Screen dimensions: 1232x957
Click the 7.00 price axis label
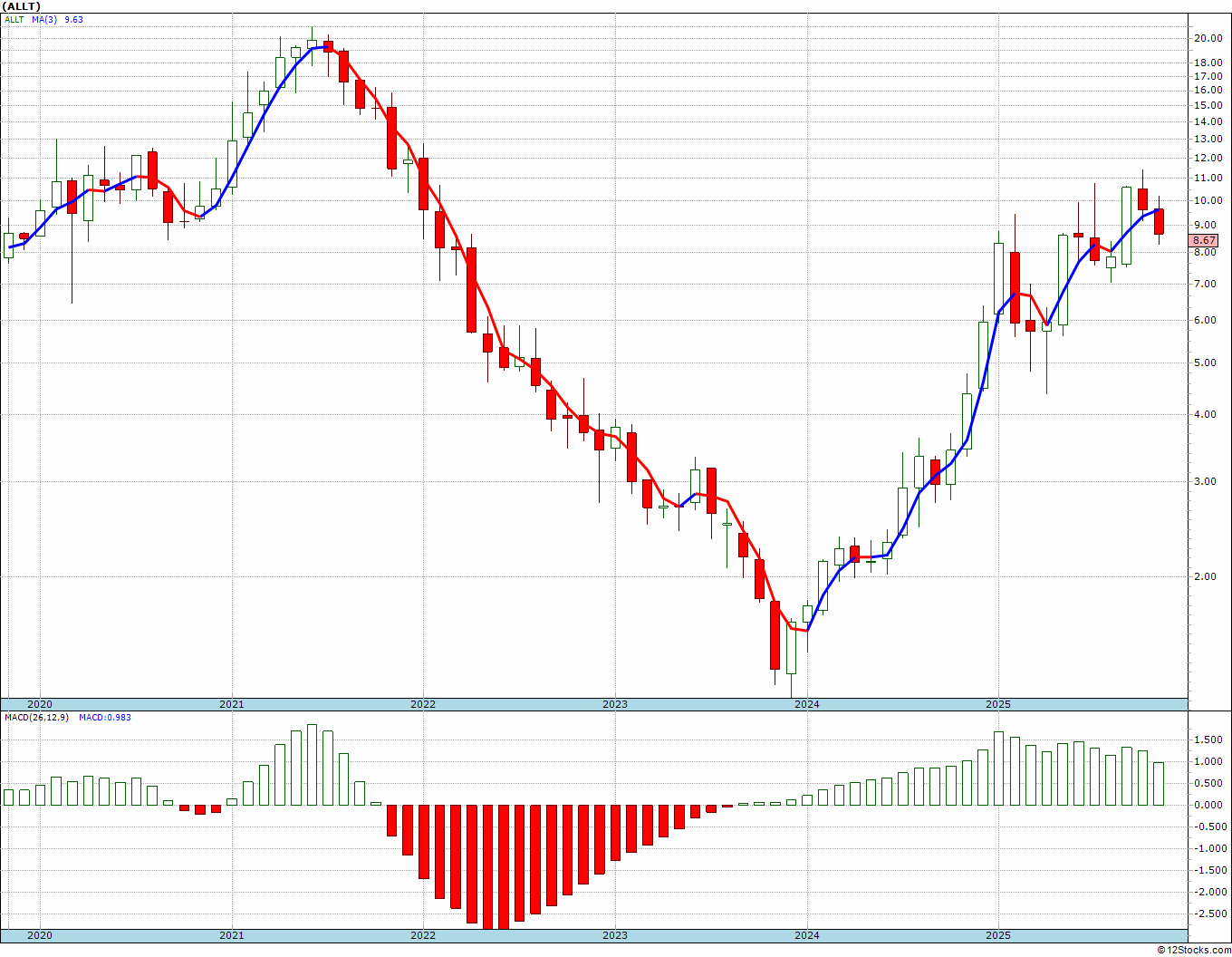coord(1205,285)
